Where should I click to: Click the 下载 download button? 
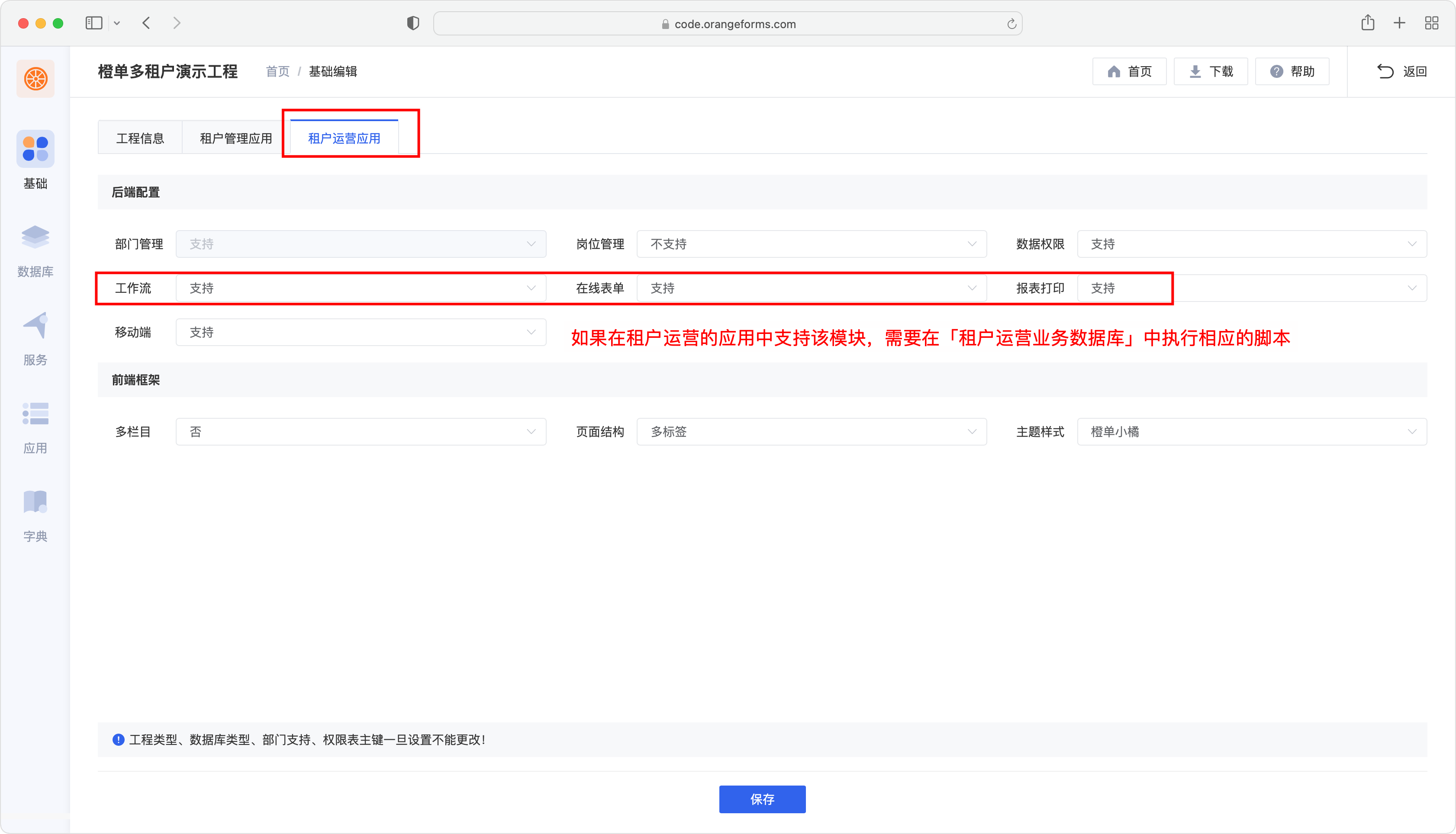(x=1210, y=72)
